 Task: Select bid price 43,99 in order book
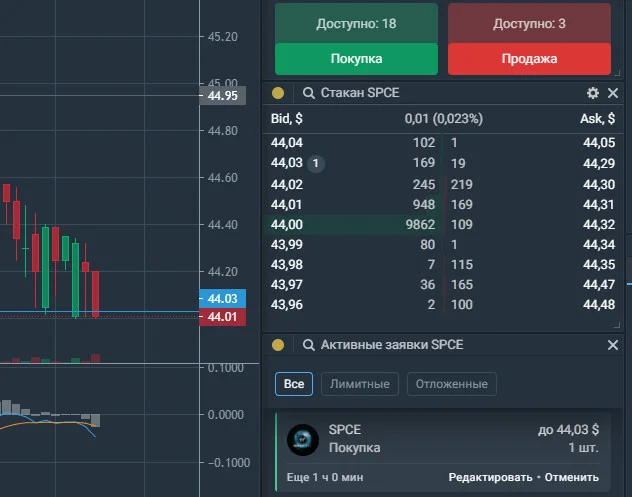287,245
